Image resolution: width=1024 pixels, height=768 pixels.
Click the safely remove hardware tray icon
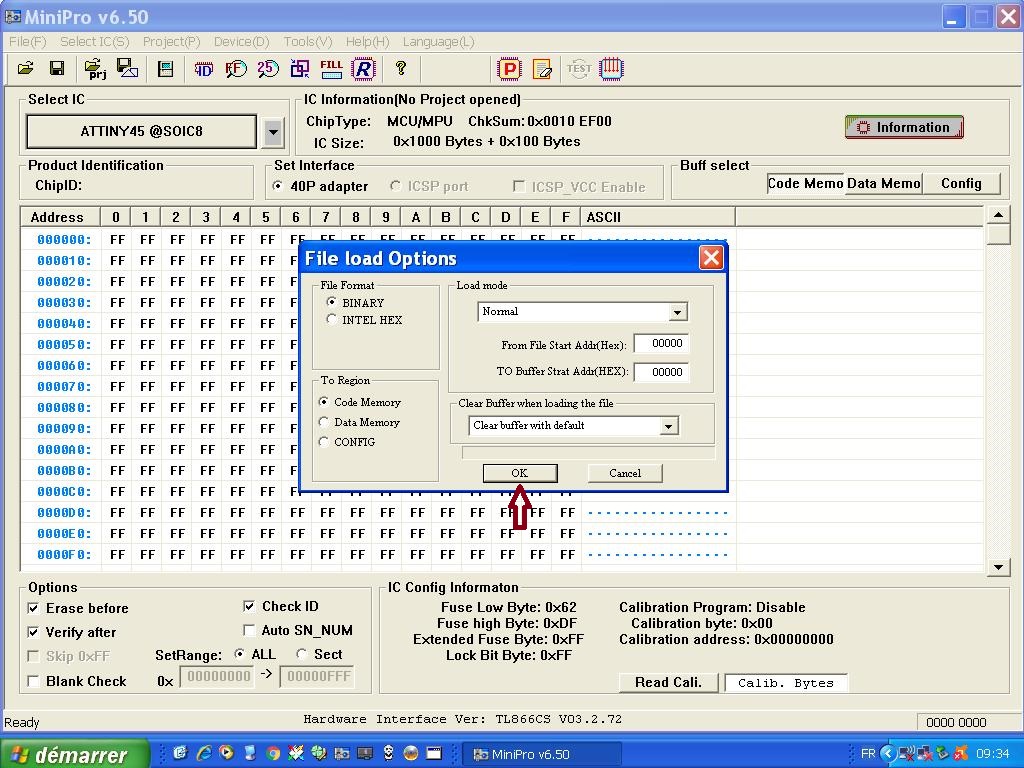942,754
